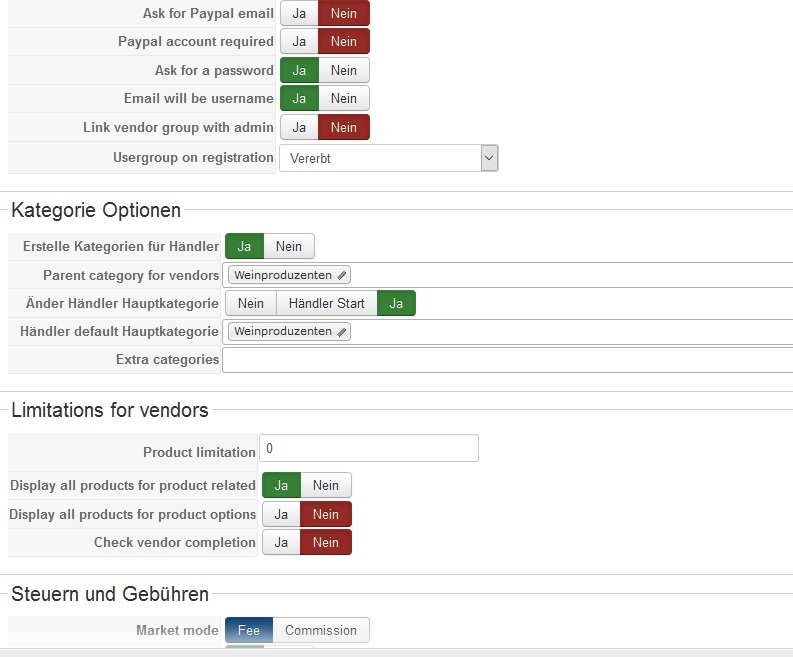The width and height of the screenshot is (793, 657).
Task: Click Weinproduzenten tag in Händler default Hauptkategorie
Action: [282, 331]
